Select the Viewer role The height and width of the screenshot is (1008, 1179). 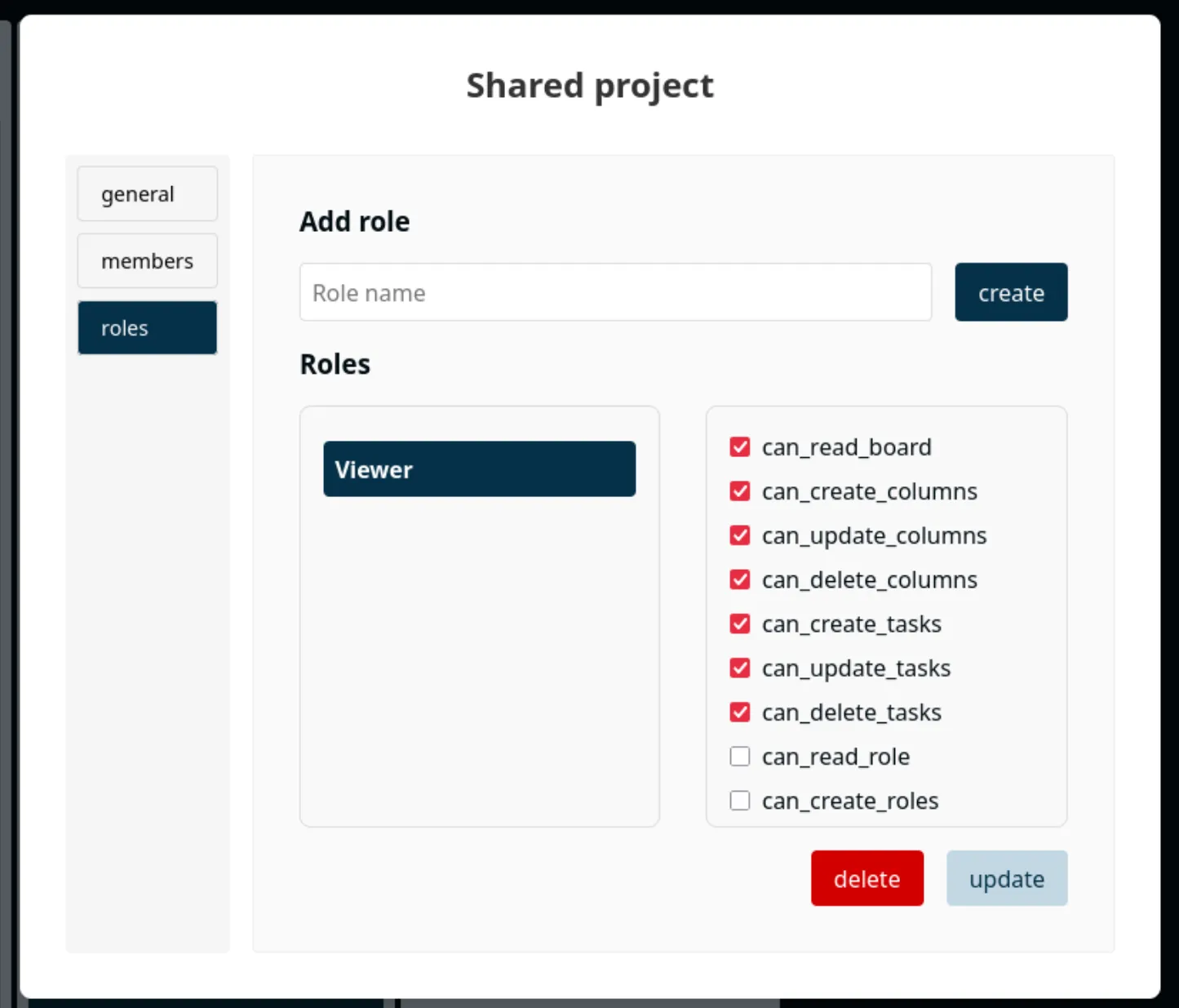point(479,469)
